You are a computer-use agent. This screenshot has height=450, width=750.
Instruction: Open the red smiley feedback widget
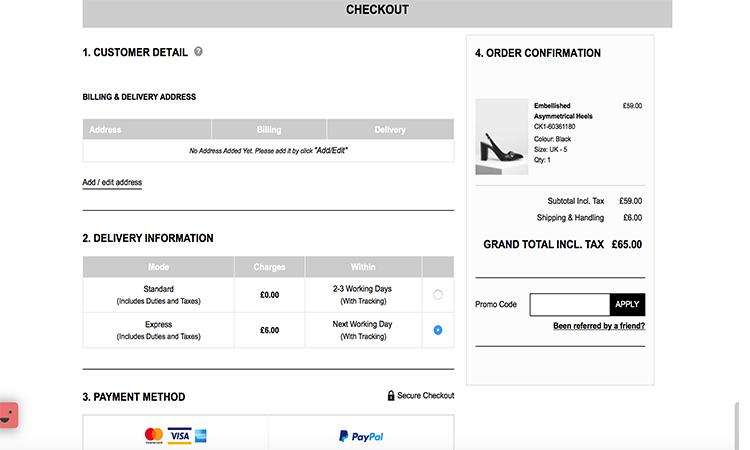point(8,414)
